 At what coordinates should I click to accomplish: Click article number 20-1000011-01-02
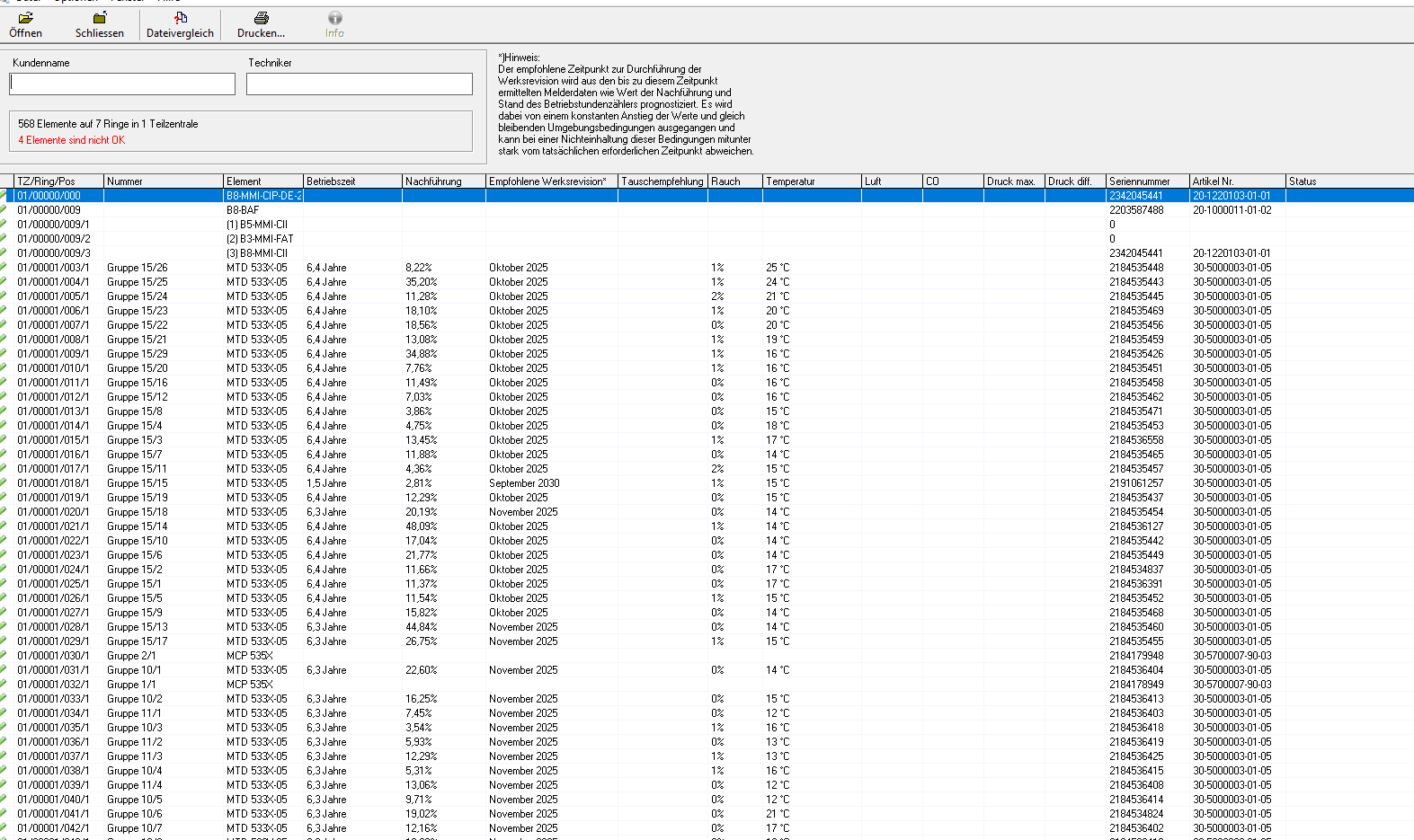(1232, 210)
